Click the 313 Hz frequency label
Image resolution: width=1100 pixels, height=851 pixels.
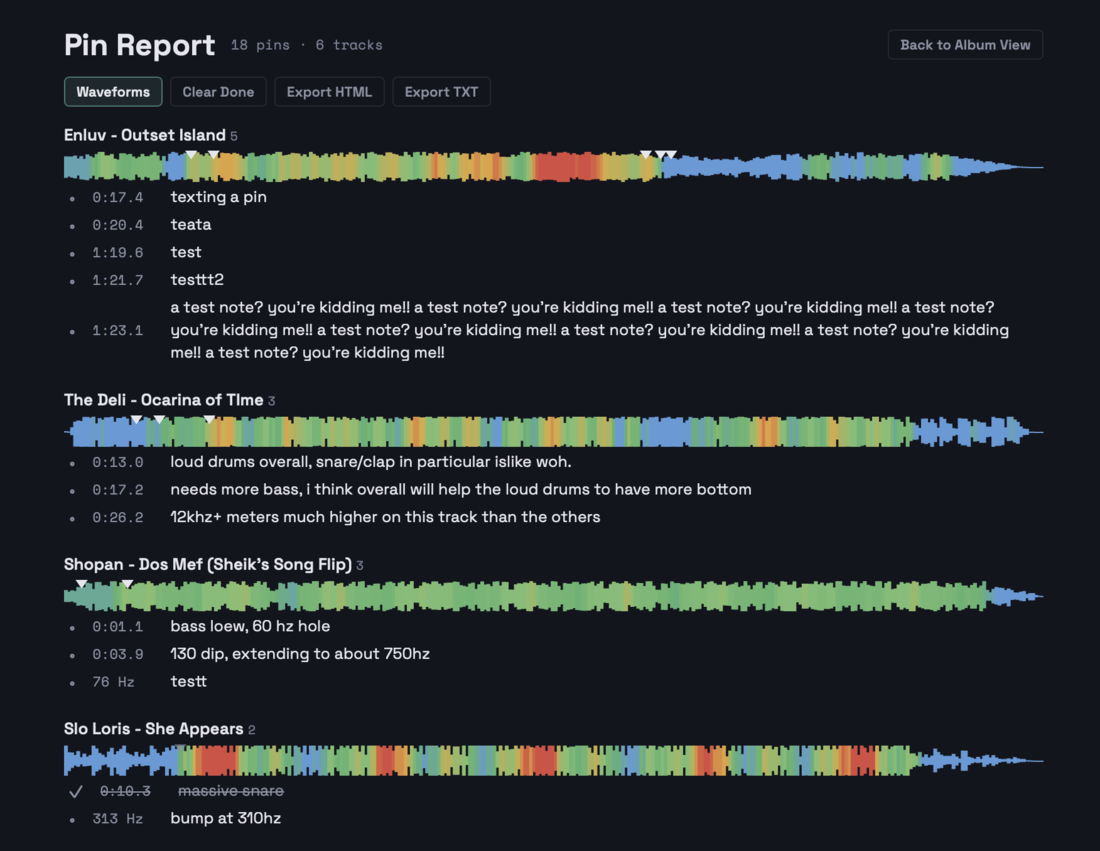(117, 819)
